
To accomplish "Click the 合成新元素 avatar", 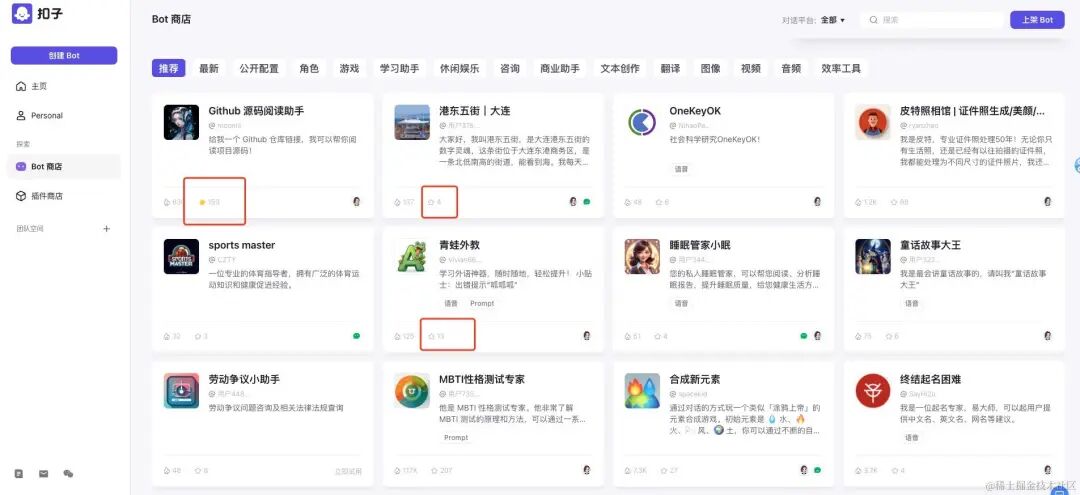I will [x=643, y=391].
